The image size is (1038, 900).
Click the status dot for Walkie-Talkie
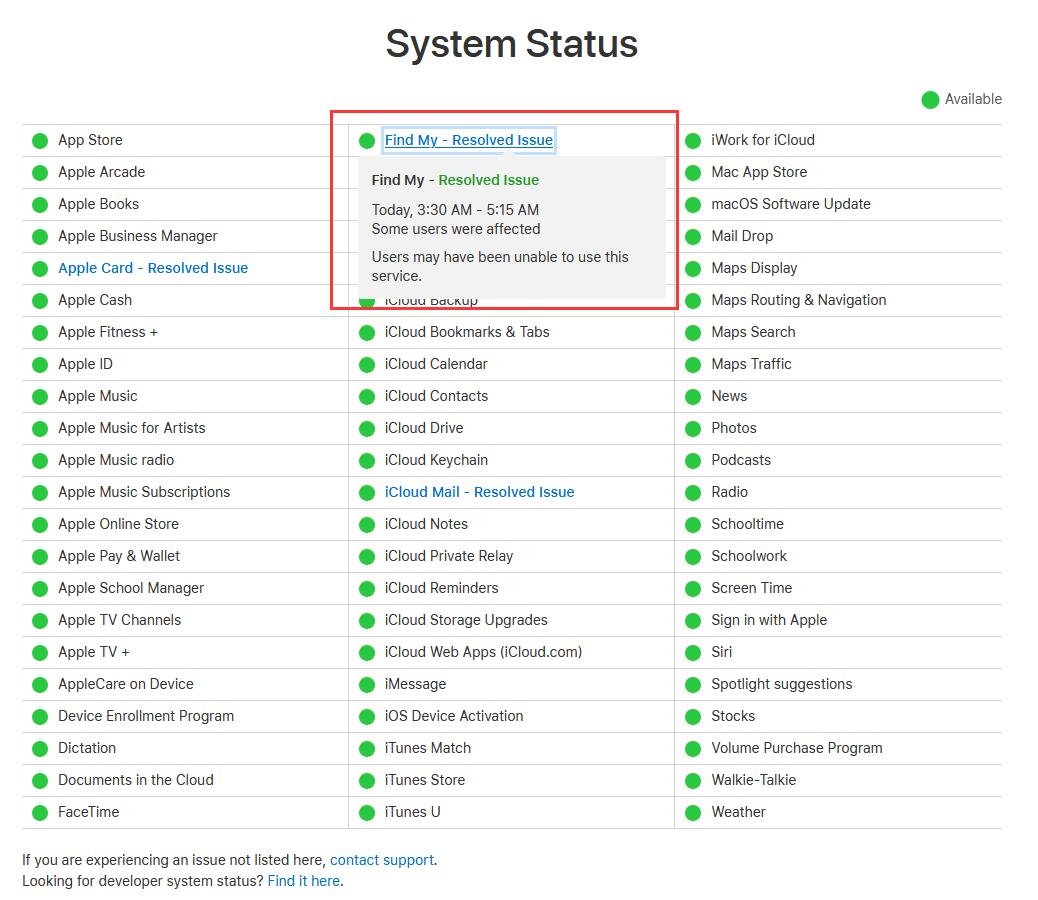coord(693,781)
